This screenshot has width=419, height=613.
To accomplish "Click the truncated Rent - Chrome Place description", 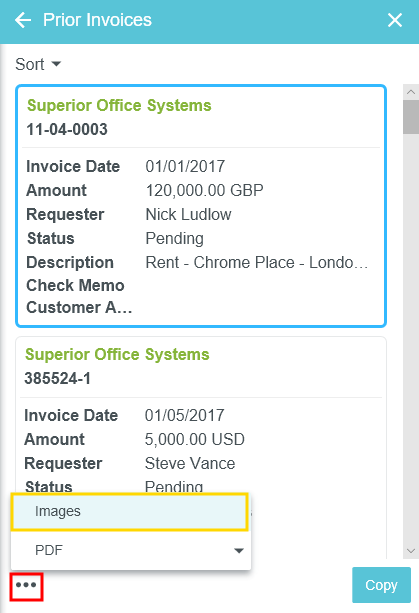I will (256, 262).
